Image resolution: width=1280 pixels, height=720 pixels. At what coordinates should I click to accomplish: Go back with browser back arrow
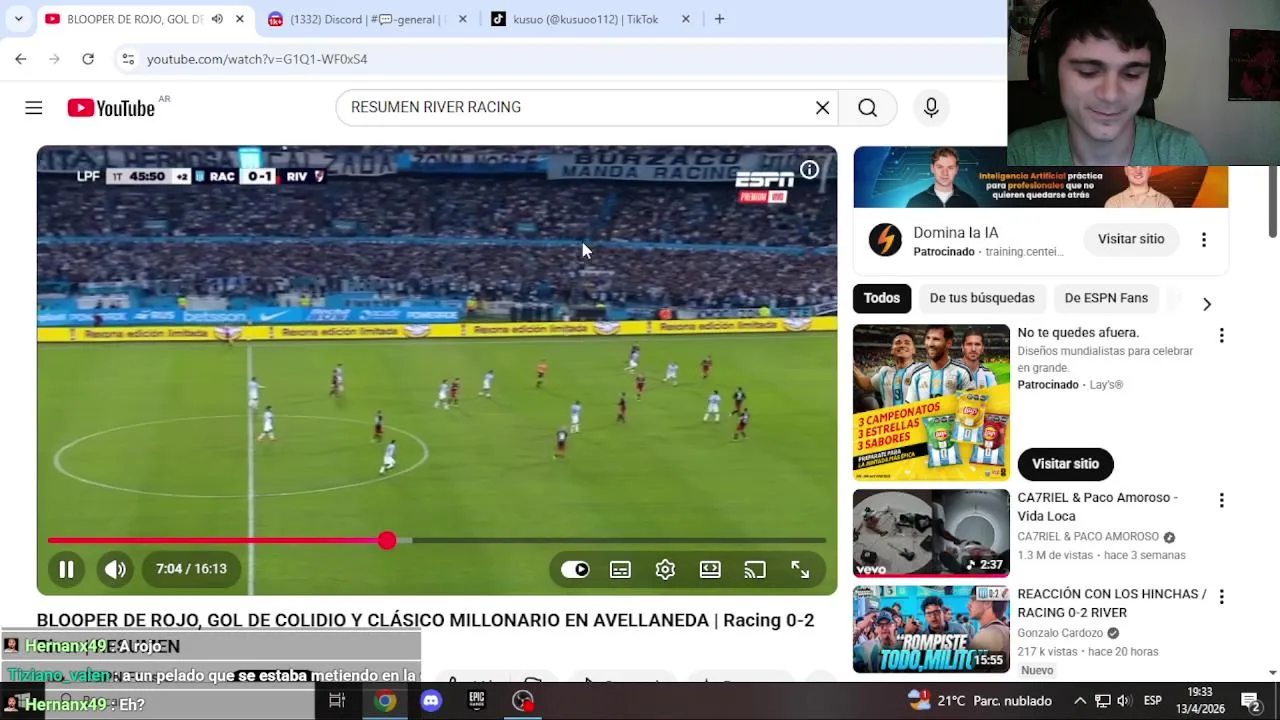pos(21,59)
